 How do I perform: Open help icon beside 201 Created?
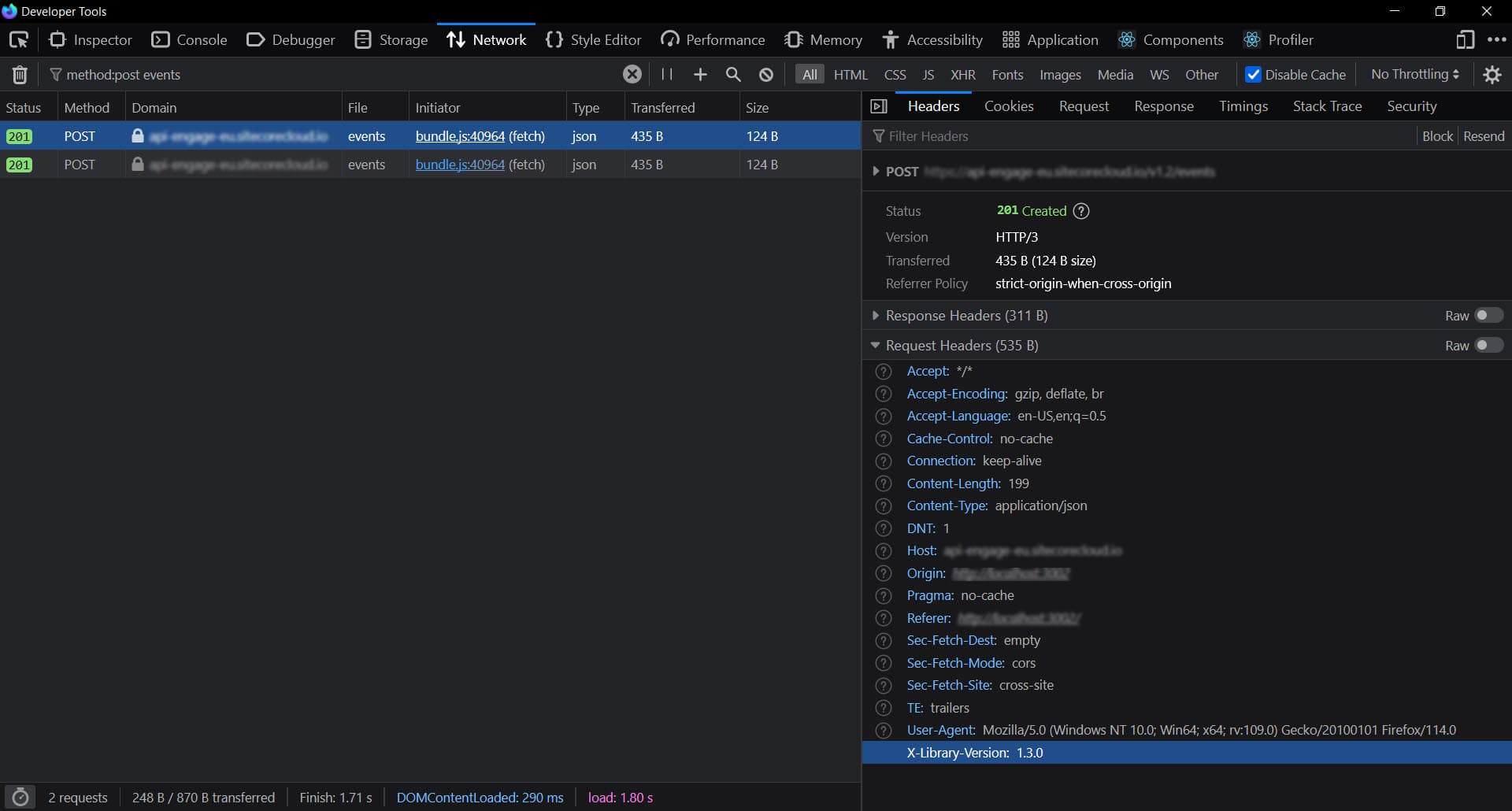[x=1081, y=211]
